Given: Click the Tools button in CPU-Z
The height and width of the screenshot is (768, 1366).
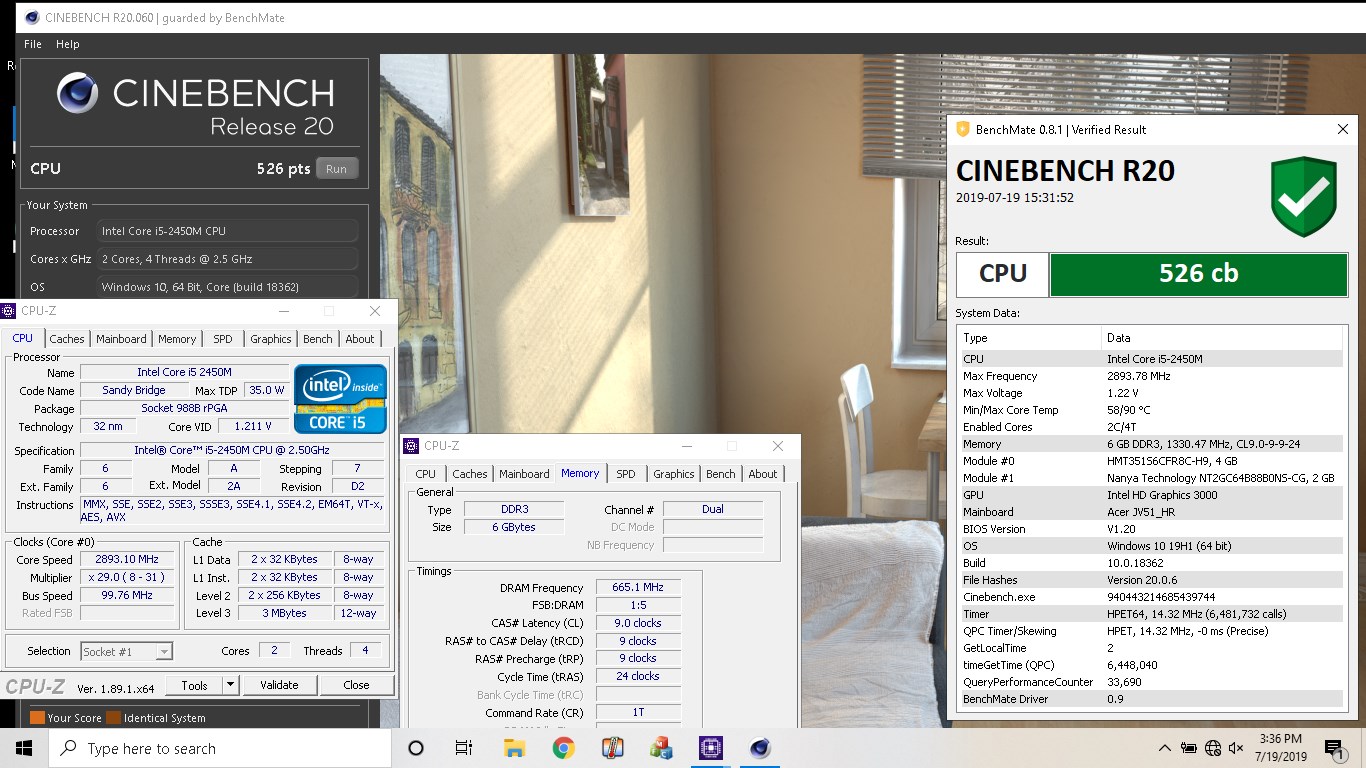Looking at the screenshot, I should click(x=194, y=685).
